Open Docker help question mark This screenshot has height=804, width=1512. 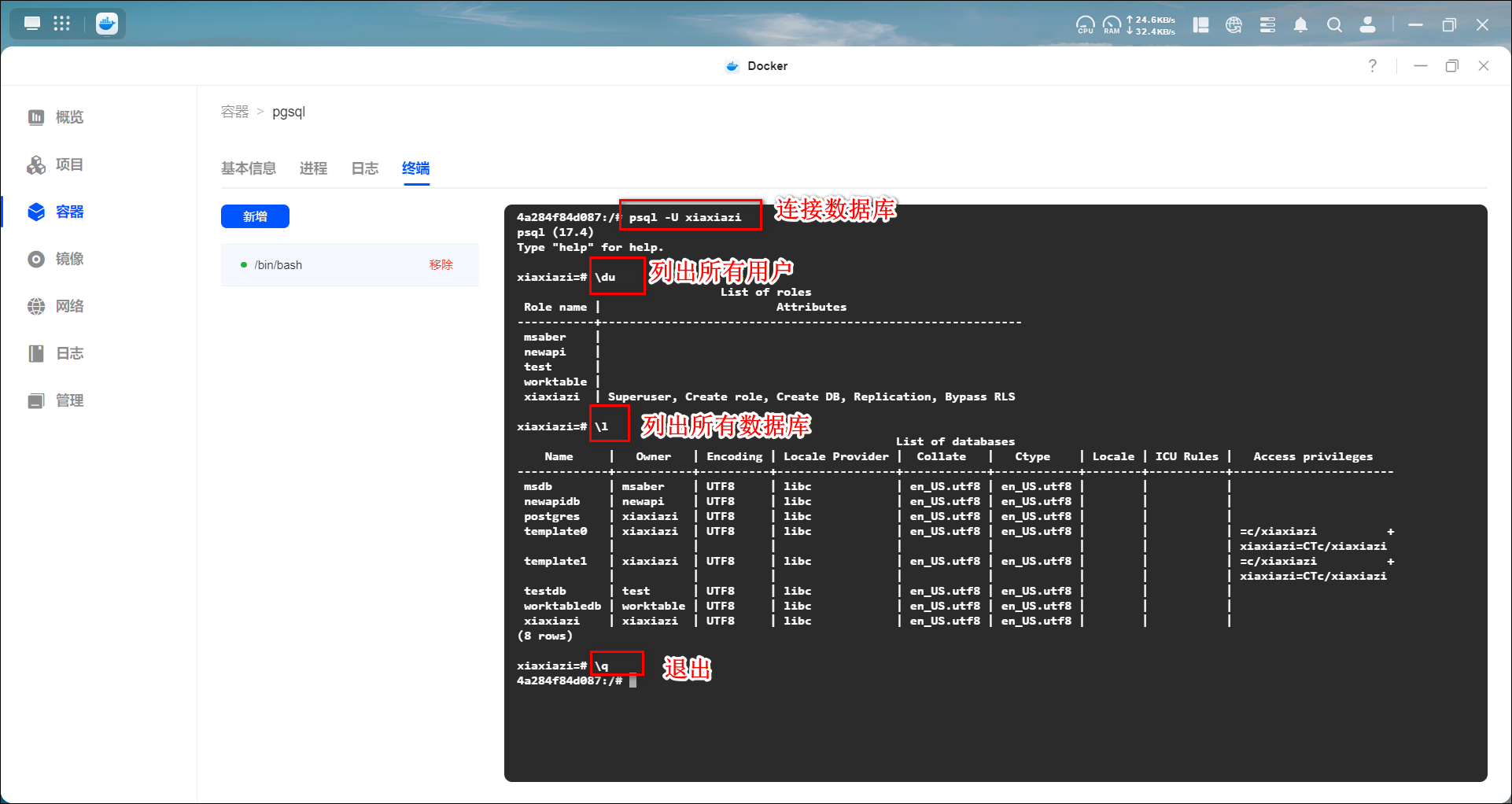pos(1373,66)
